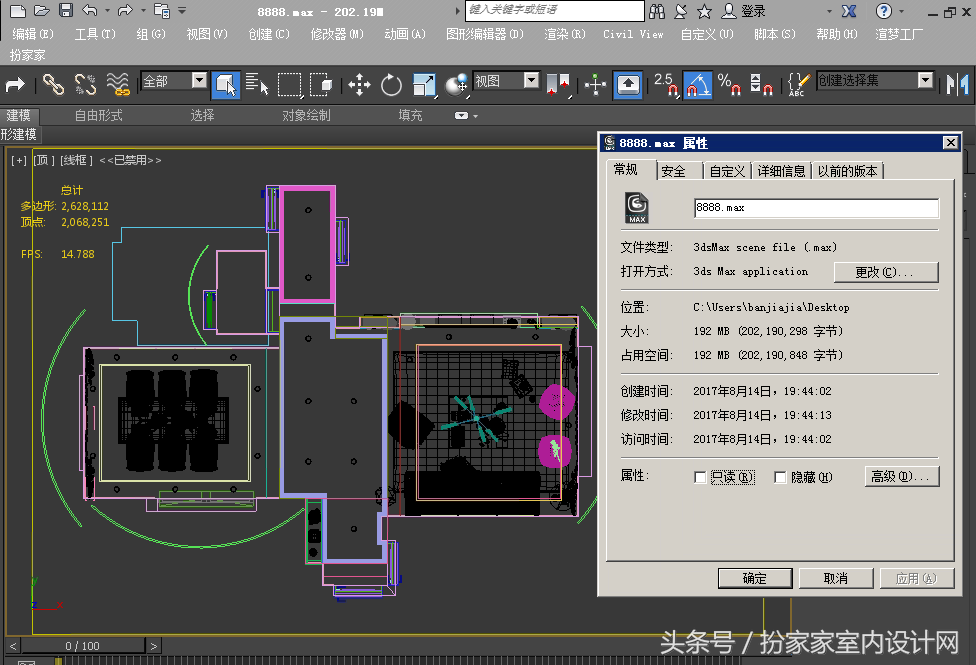This screenshot has height=665, width=976.
Task: Open the 修改器(M) menu
Action: pyautogui.click(x=337, y=34)
